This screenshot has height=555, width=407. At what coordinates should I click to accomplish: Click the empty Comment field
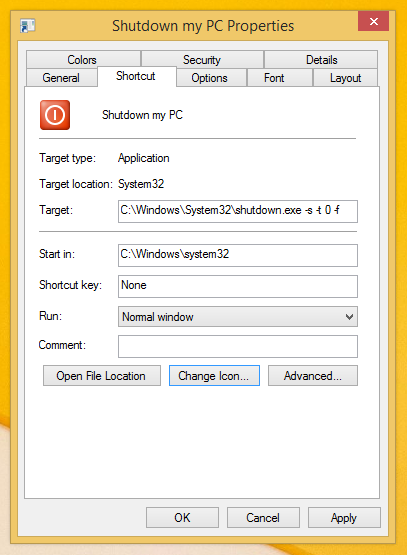click(x=238, y=347)
